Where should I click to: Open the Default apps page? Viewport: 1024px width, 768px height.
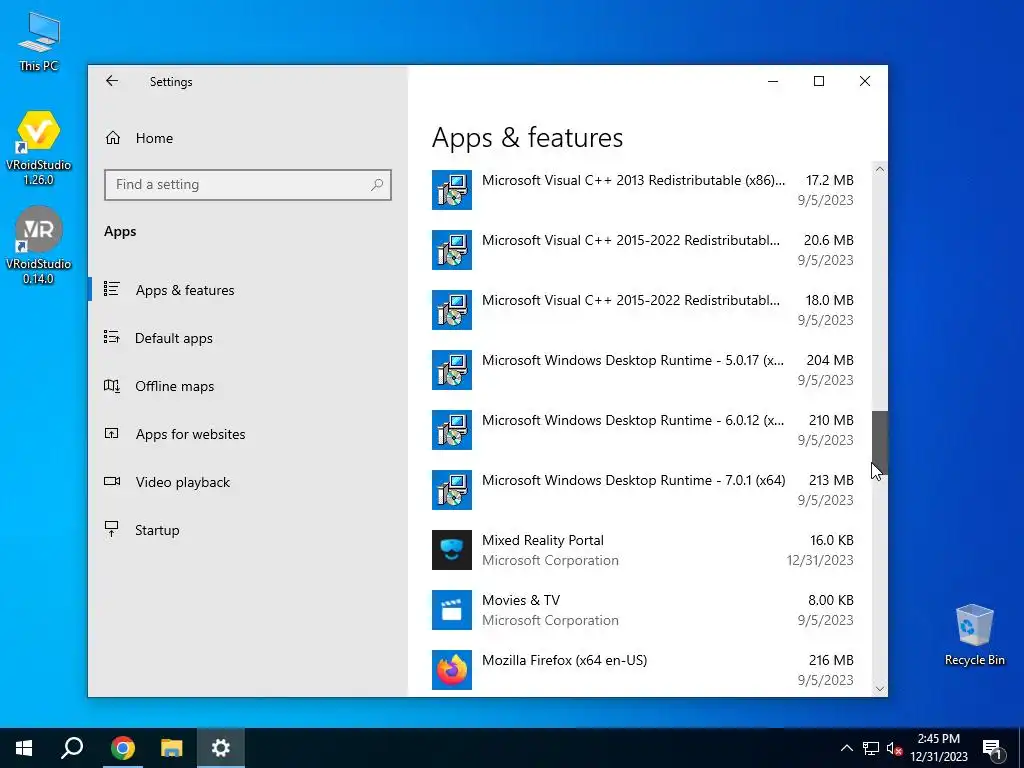(174, 338)
